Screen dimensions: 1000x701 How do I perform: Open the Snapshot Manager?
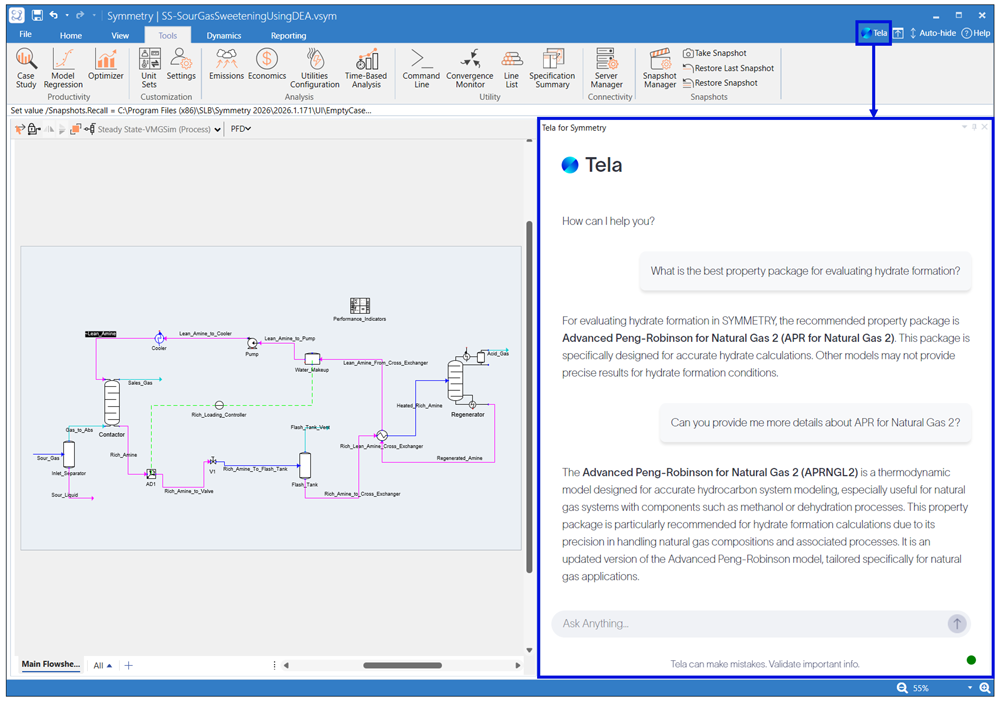click(659, 68)
